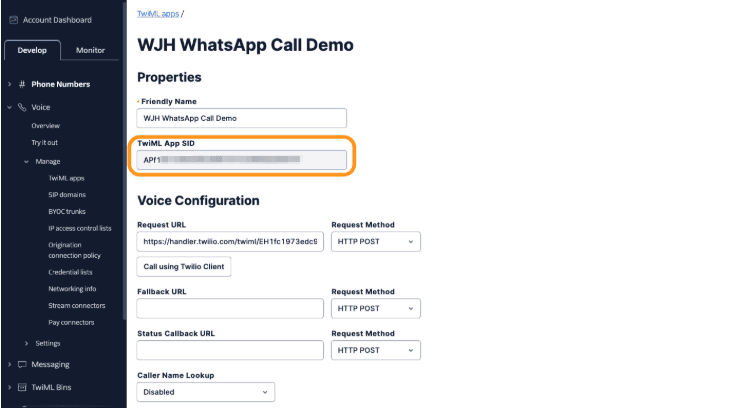Click the Messaging chat bubble icon
The image size is (744, 408).
coord(22,365)
